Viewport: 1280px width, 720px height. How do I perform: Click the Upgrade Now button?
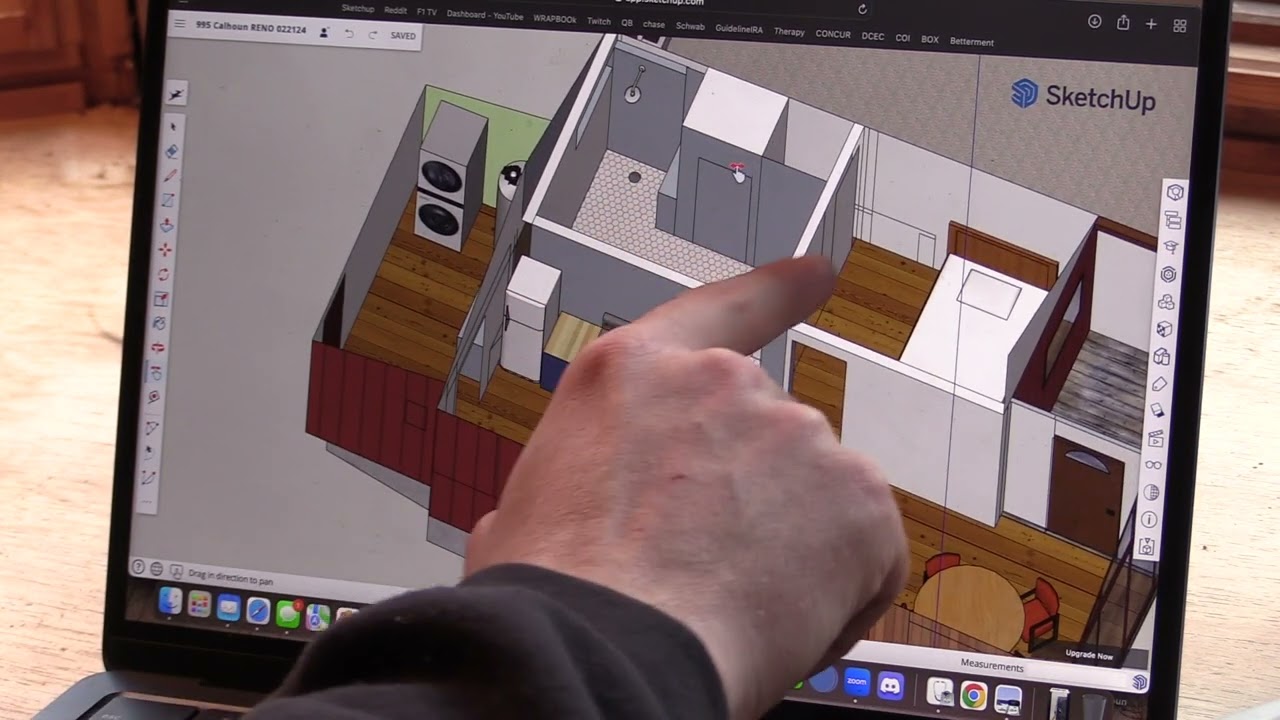tap(1089, 655)
